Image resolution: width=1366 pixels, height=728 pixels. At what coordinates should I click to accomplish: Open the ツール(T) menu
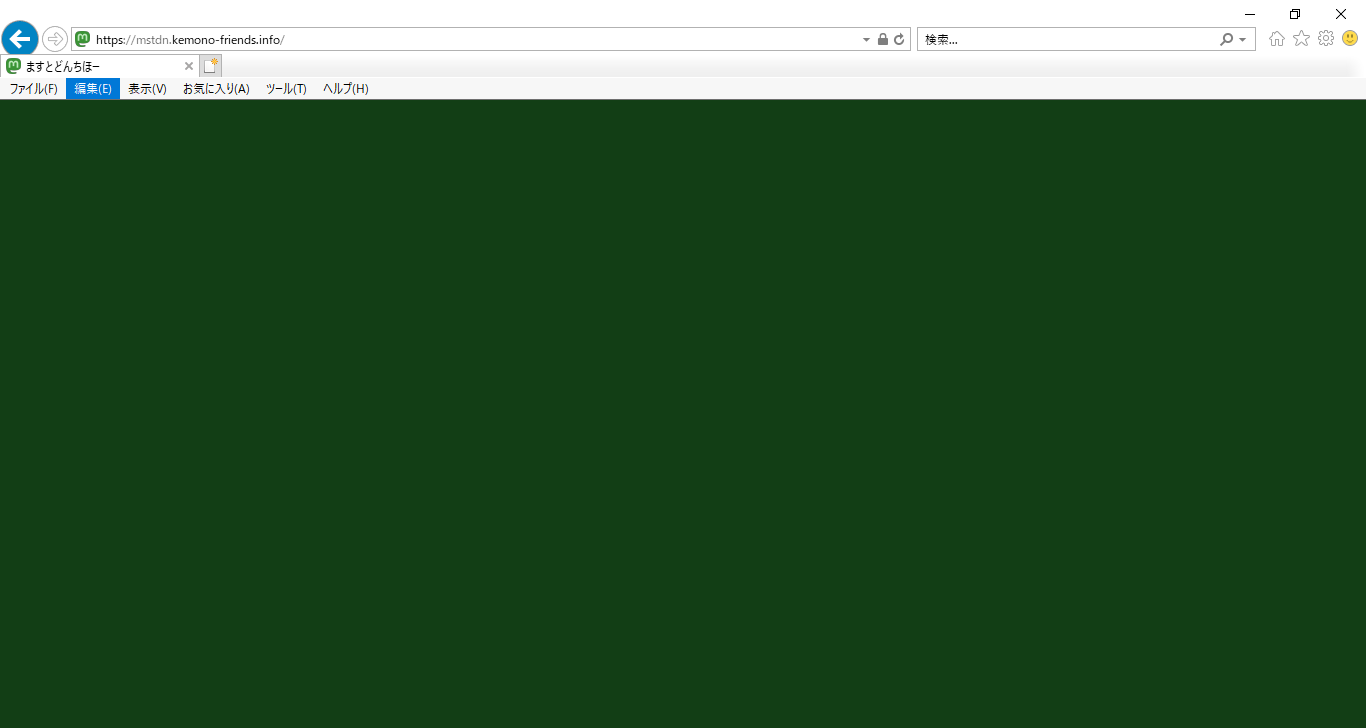[x=286, y=89]
